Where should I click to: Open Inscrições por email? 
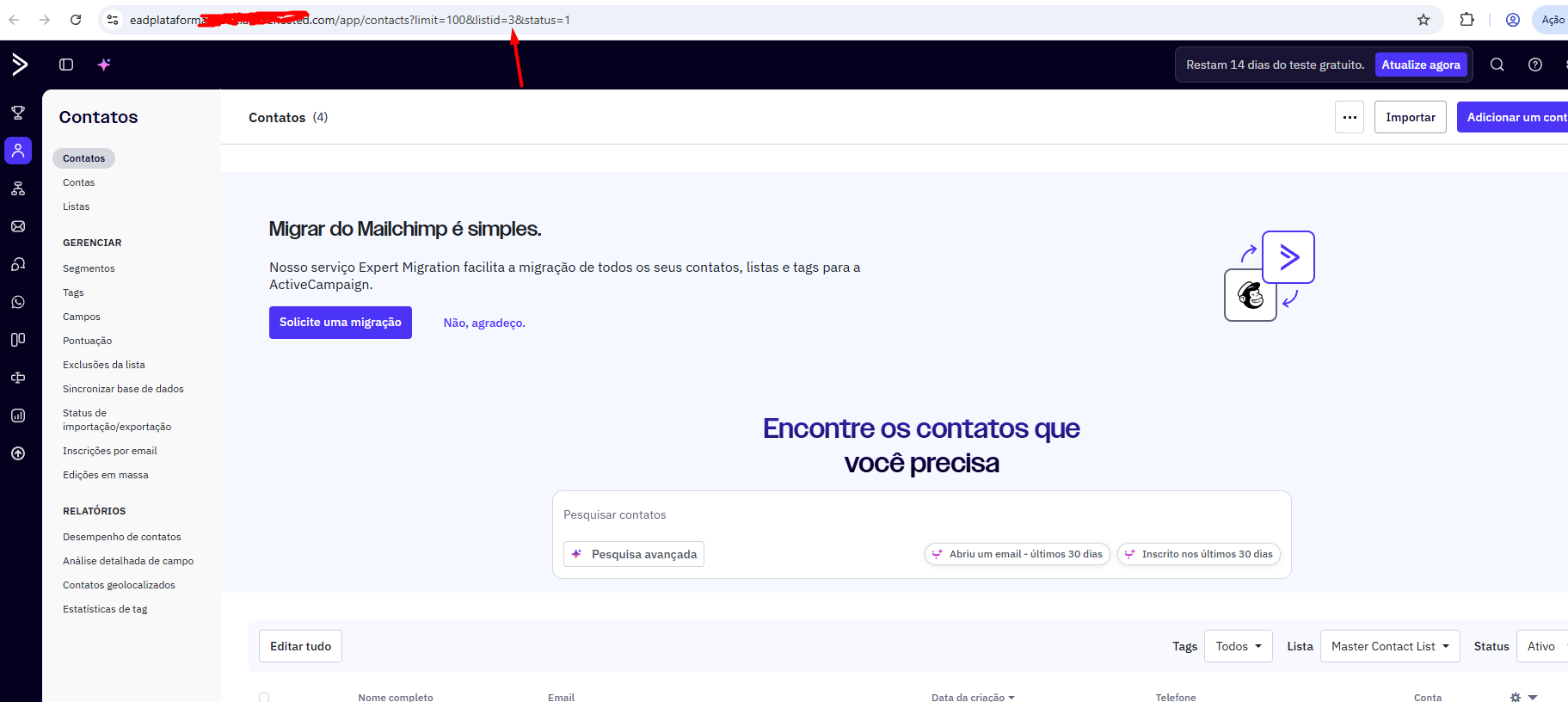pos(110,451)
